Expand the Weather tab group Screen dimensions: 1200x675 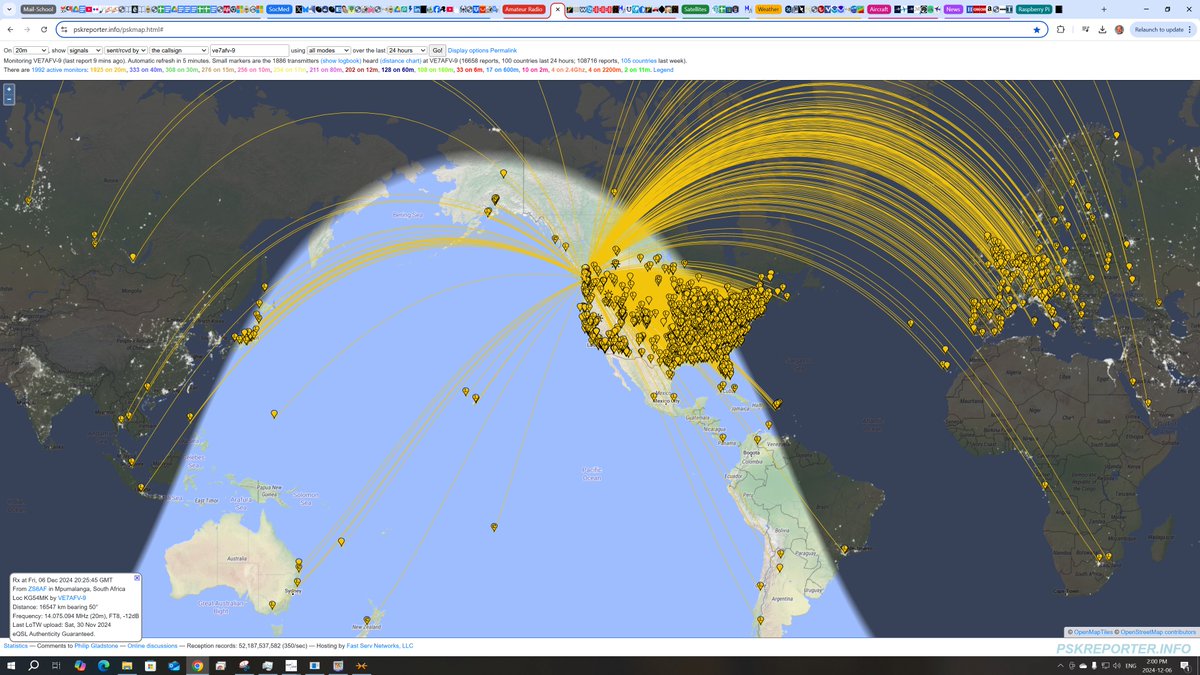click(768, 9)
